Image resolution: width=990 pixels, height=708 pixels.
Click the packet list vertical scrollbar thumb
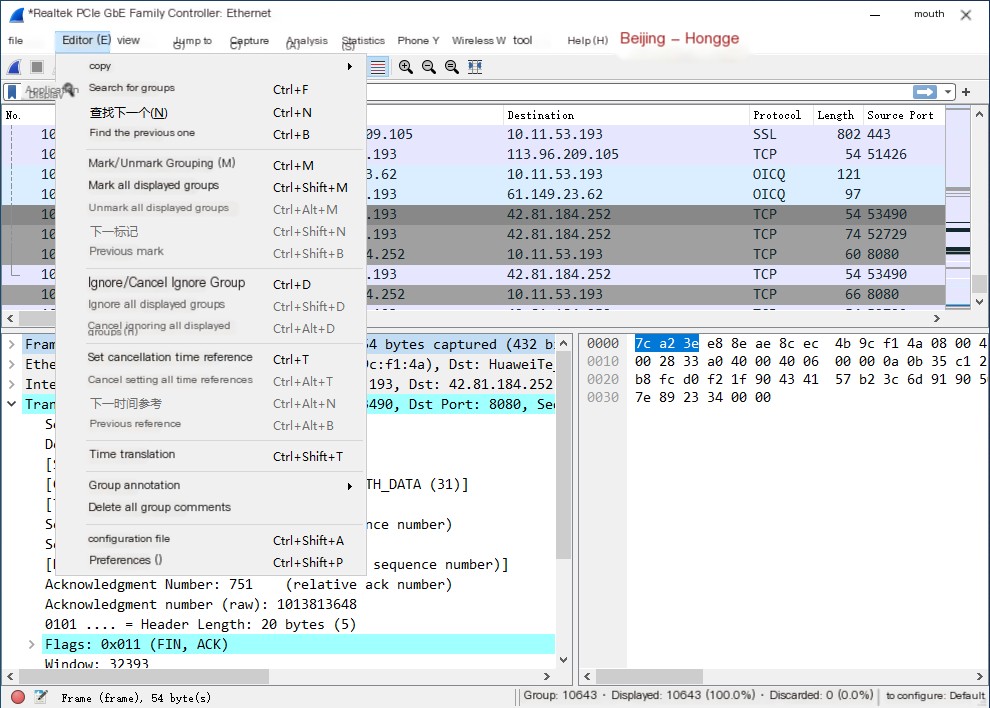[979, 284]
